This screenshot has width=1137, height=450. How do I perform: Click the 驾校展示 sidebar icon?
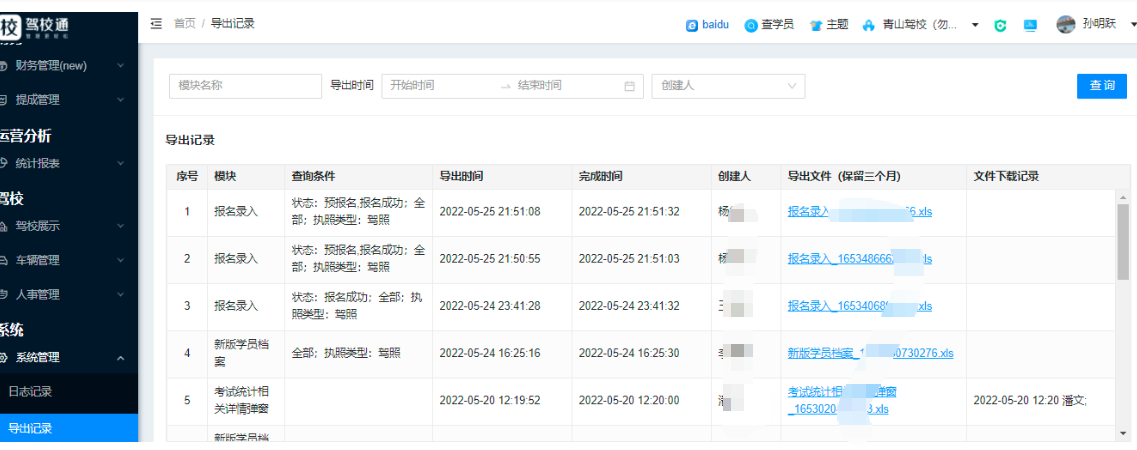coord(4,226)
